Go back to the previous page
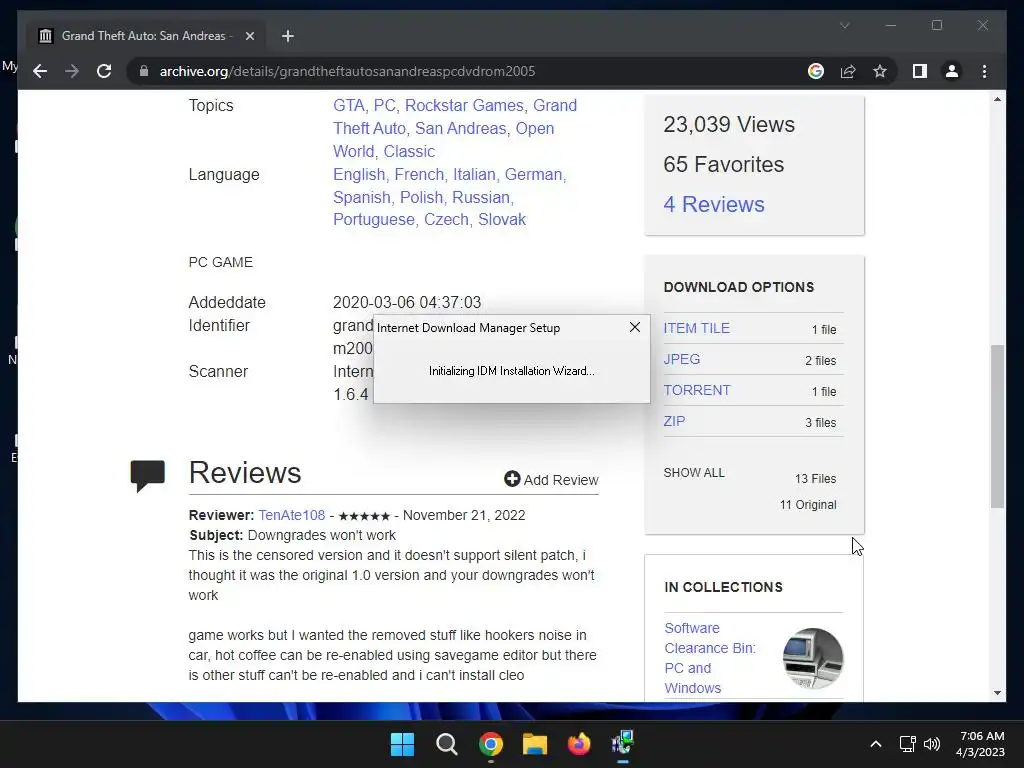1024x768 pixels. pyautogui.click(x=40, y=71)
